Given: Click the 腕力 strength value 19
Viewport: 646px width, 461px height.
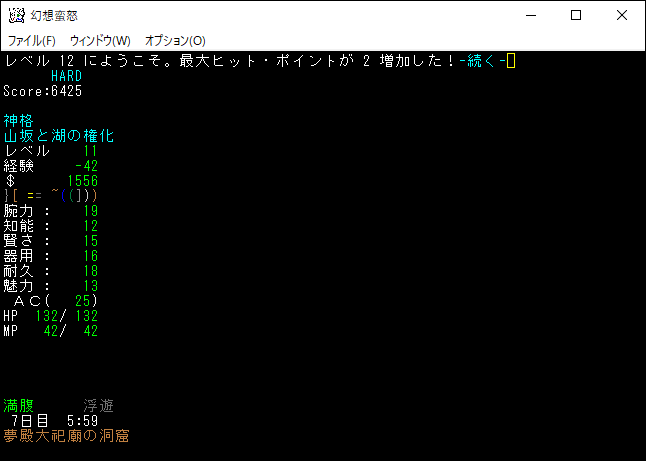Looking at the screenshot, I should [90, 211].
